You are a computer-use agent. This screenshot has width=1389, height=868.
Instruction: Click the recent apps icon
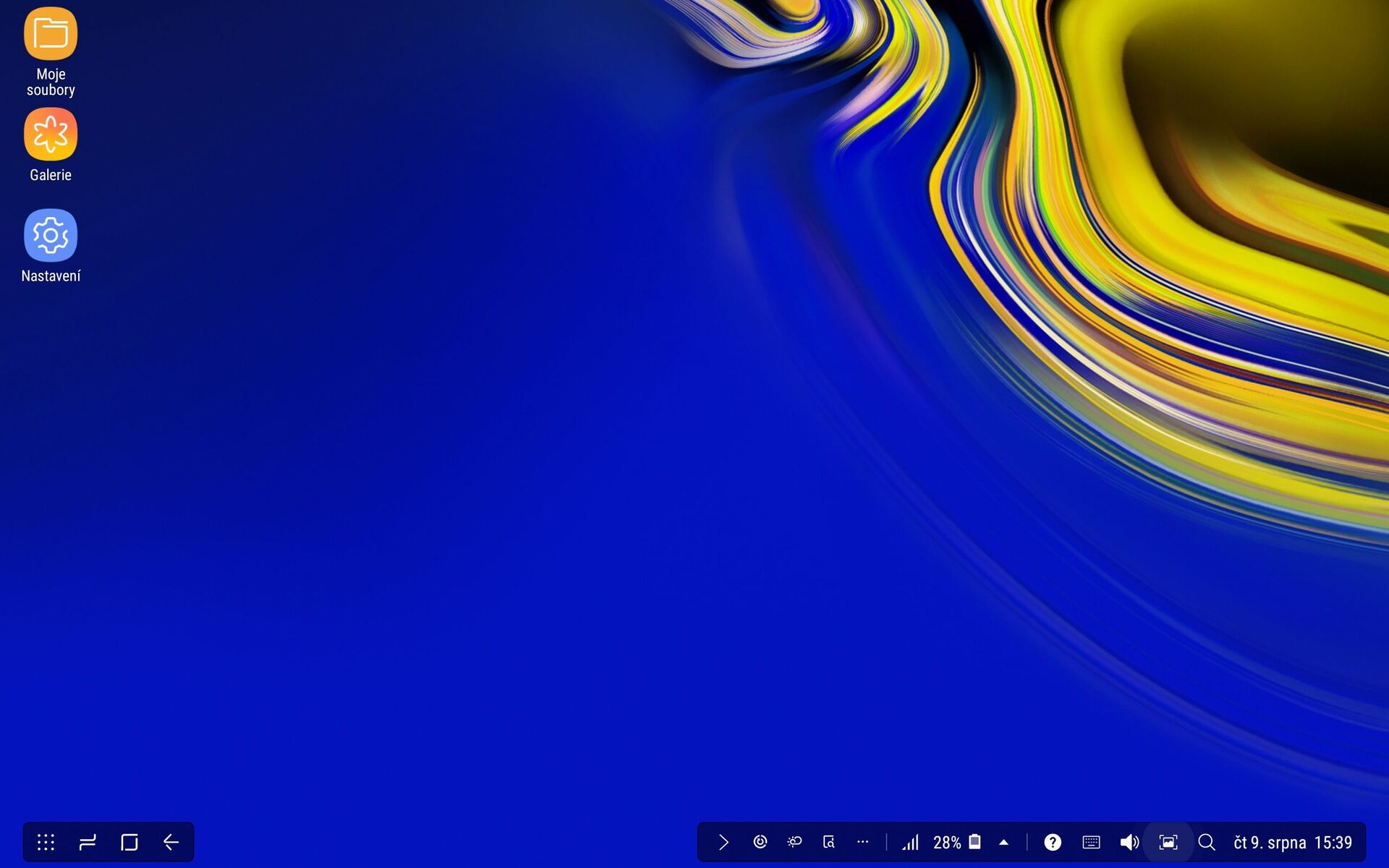click(x=88, y=842)
